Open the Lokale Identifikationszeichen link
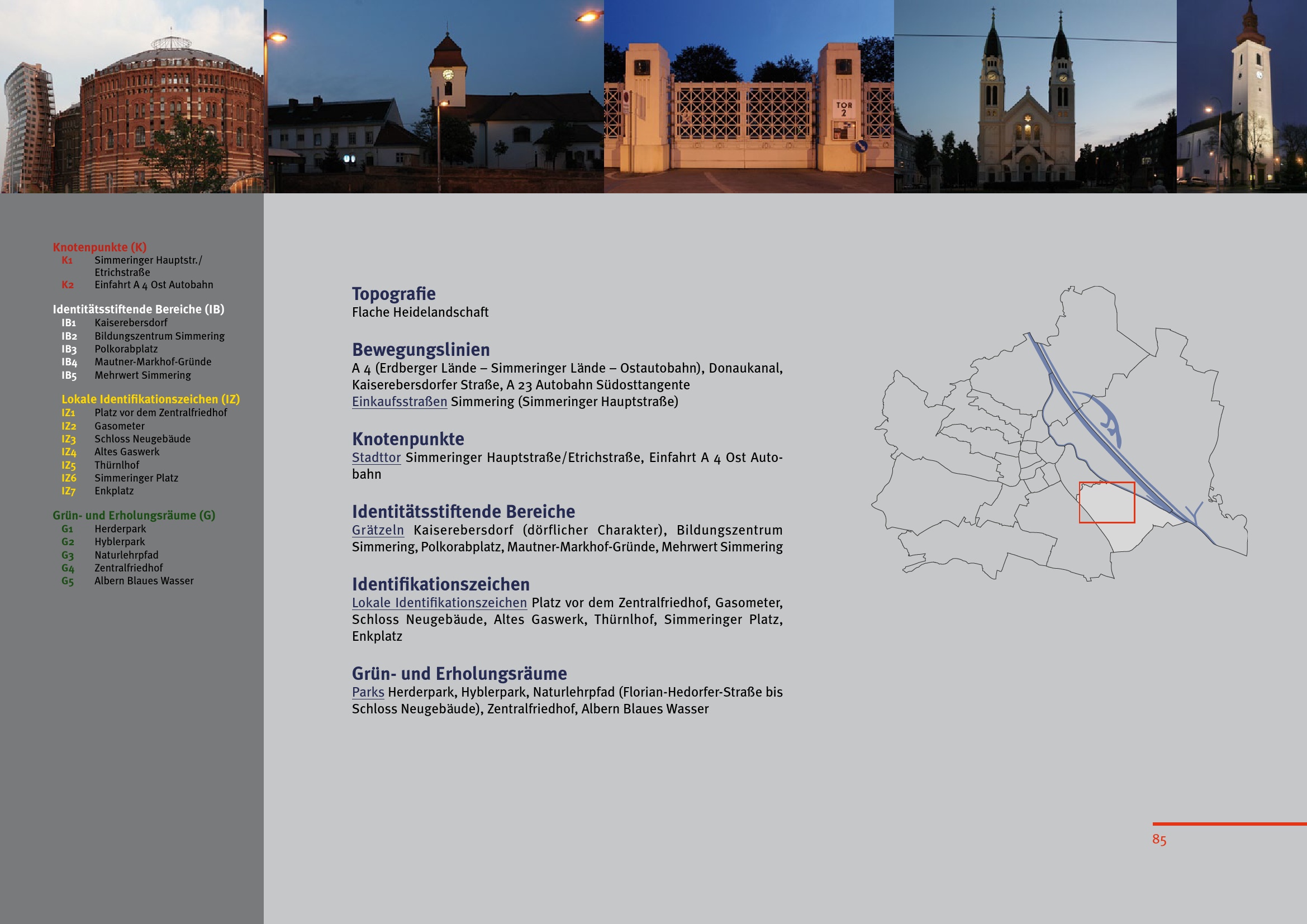 (x=439, y=603)
